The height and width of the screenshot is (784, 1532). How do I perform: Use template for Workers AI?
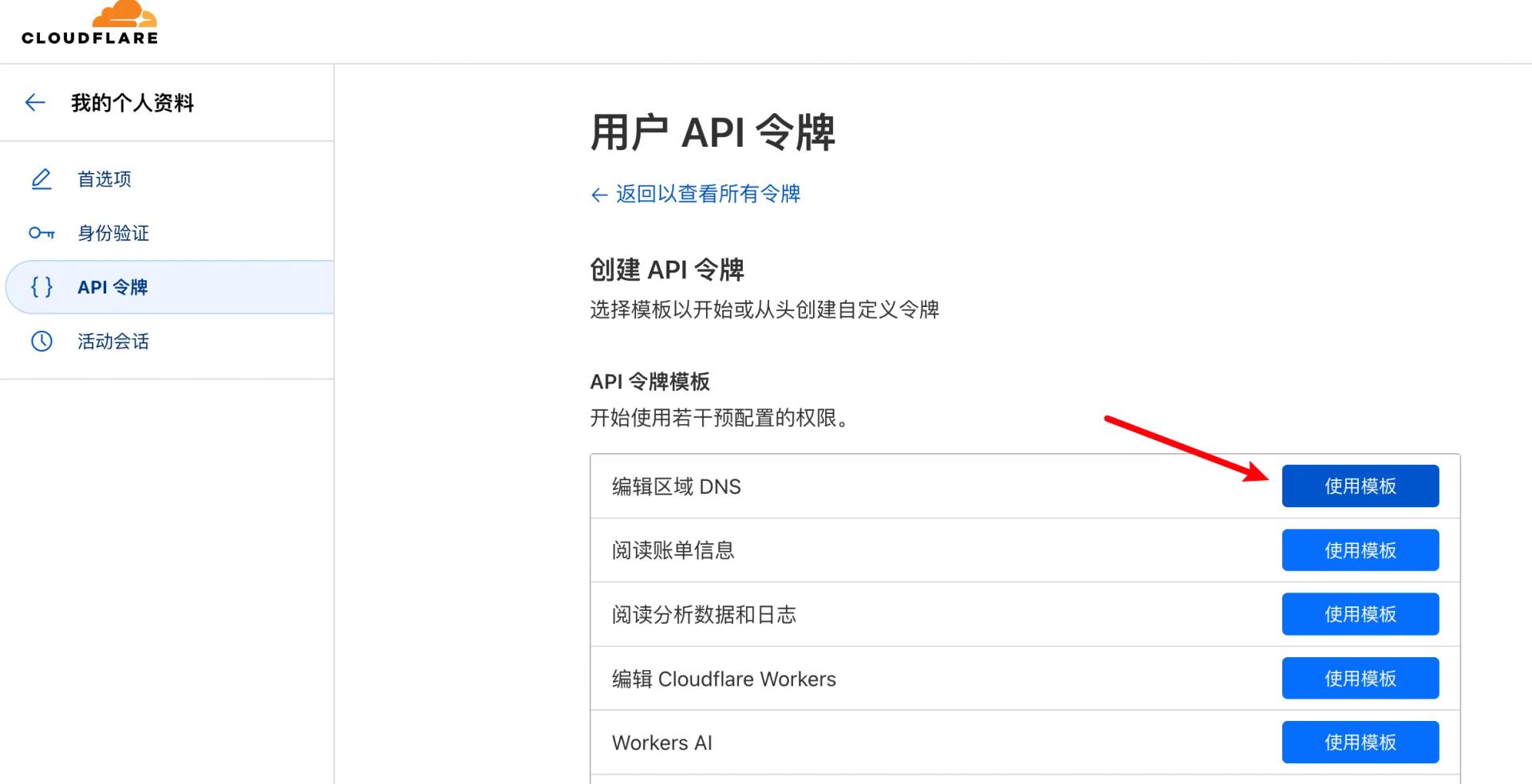(x=1360, y=743)
